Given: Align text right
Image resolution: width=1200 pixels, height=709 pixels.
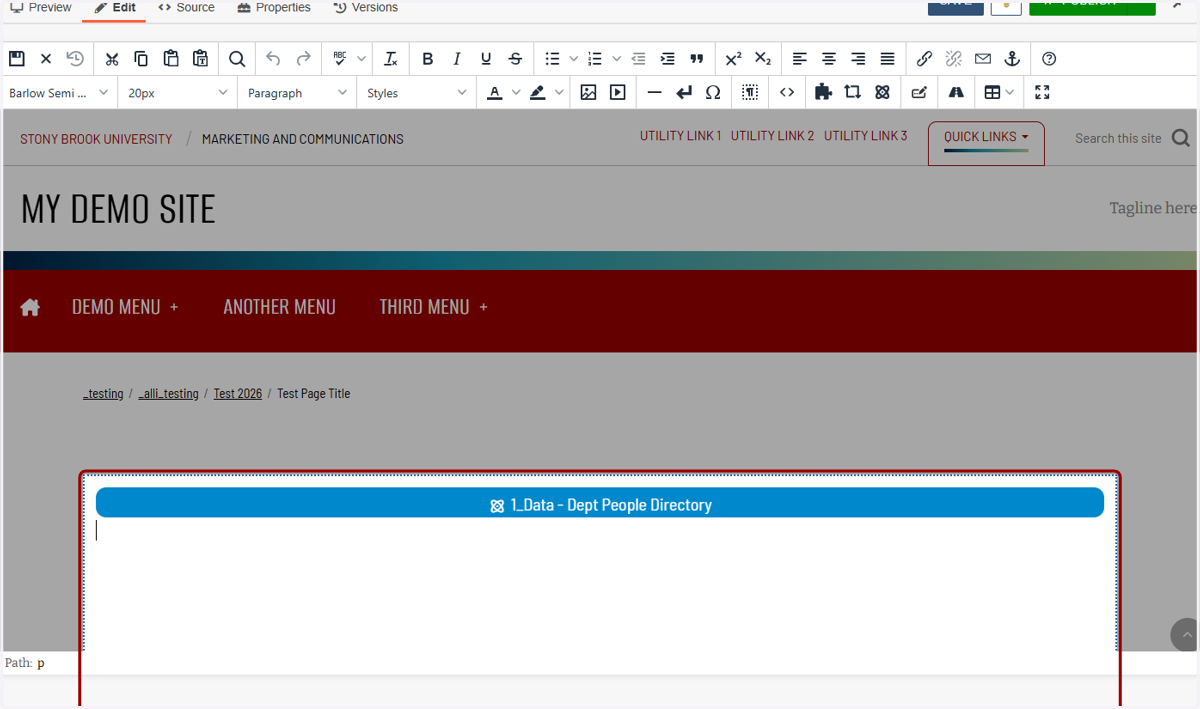Looking at the screenshot, I should 858,59.
